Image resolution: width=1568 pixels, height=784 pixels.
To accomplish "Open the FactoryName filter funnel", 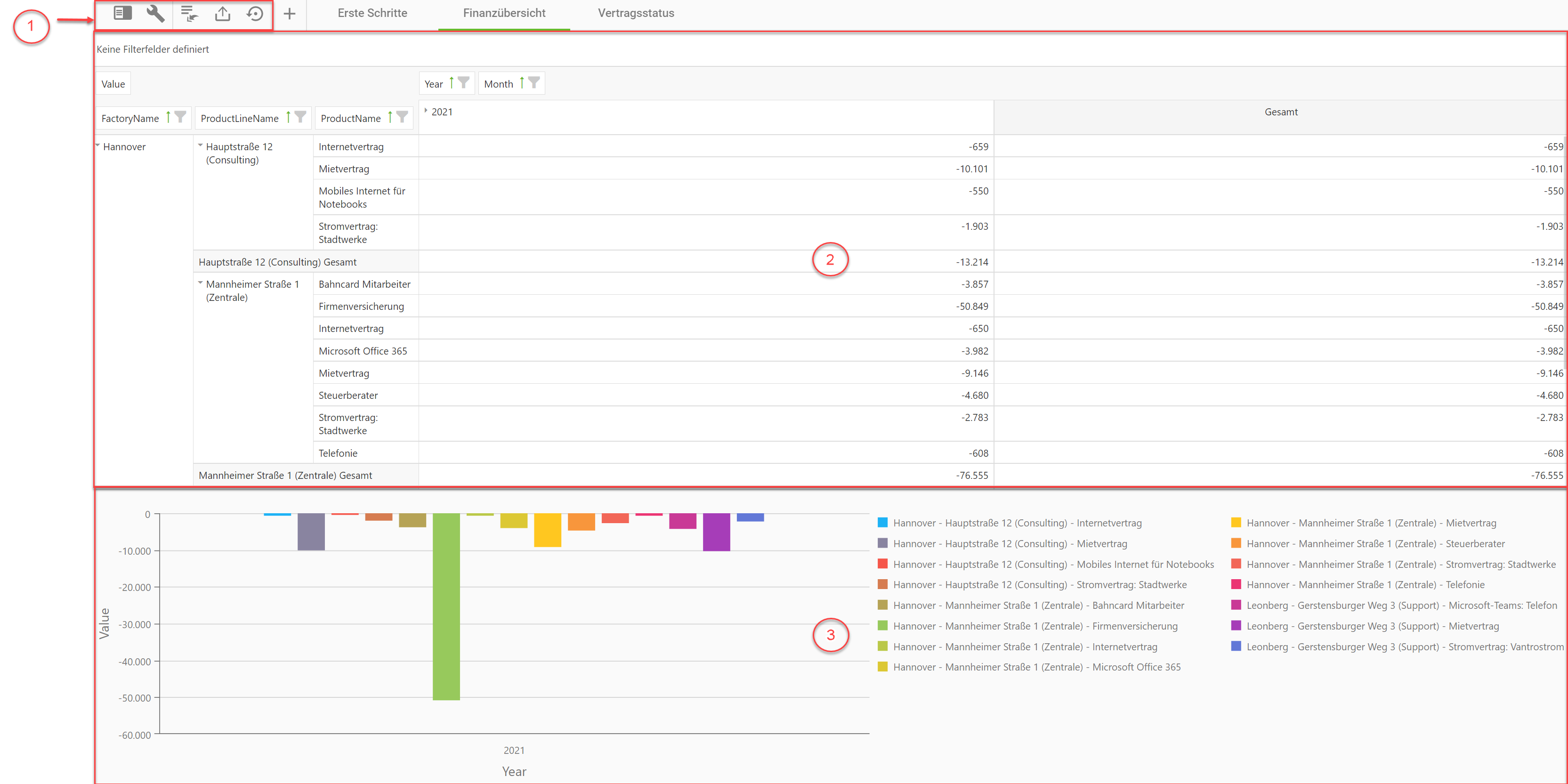I will (180, 117).
